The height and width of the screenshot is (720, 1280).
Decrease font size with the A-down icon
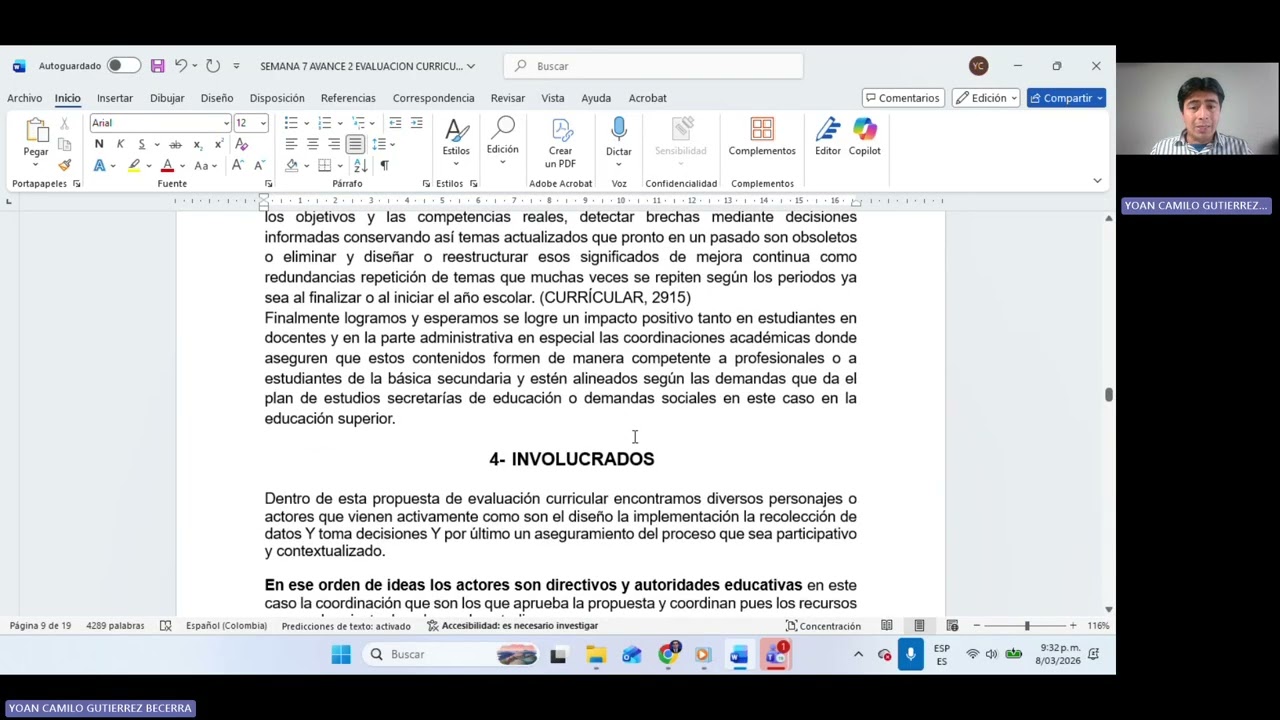(259, 165)
